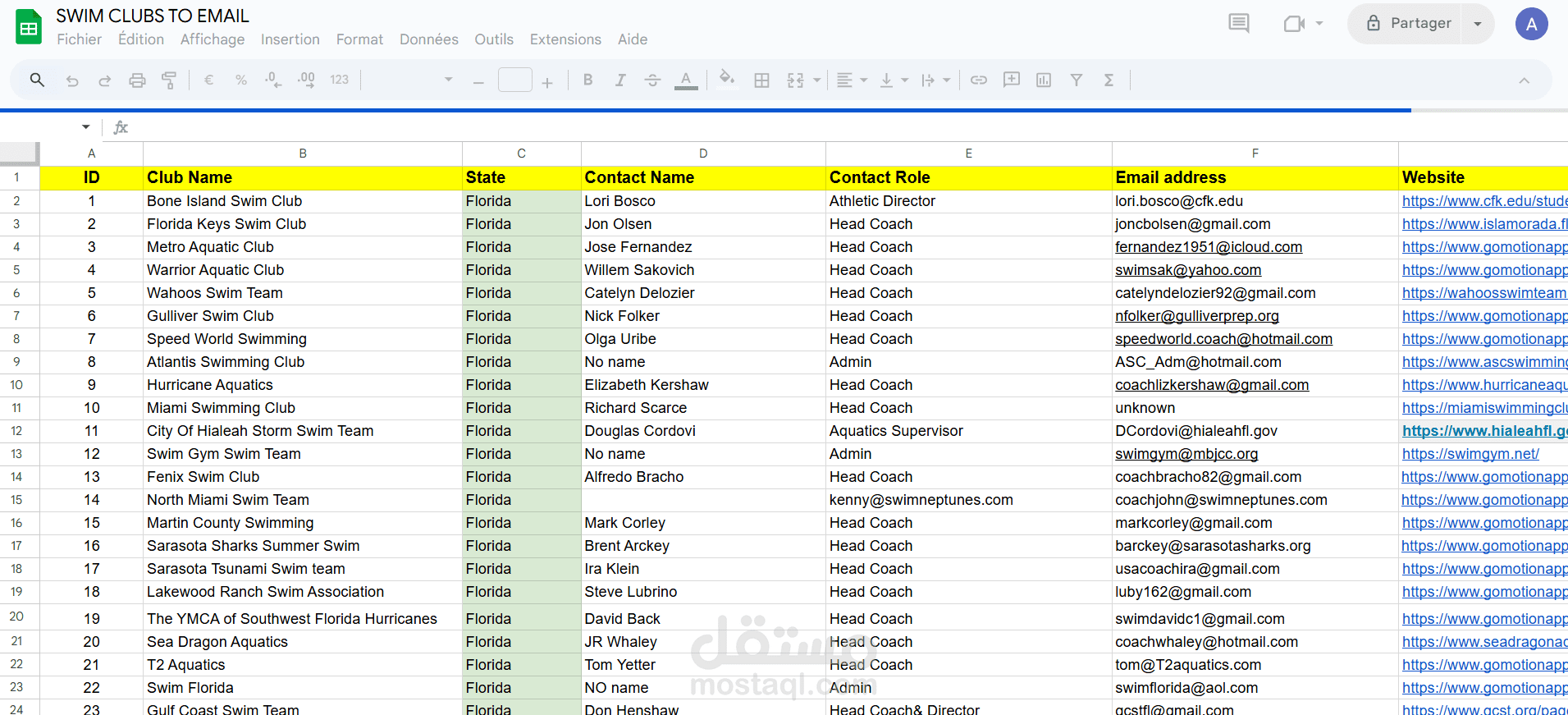Collapse the toolbar with chevron
1568x715 pixels.
tap(1524, 80)
